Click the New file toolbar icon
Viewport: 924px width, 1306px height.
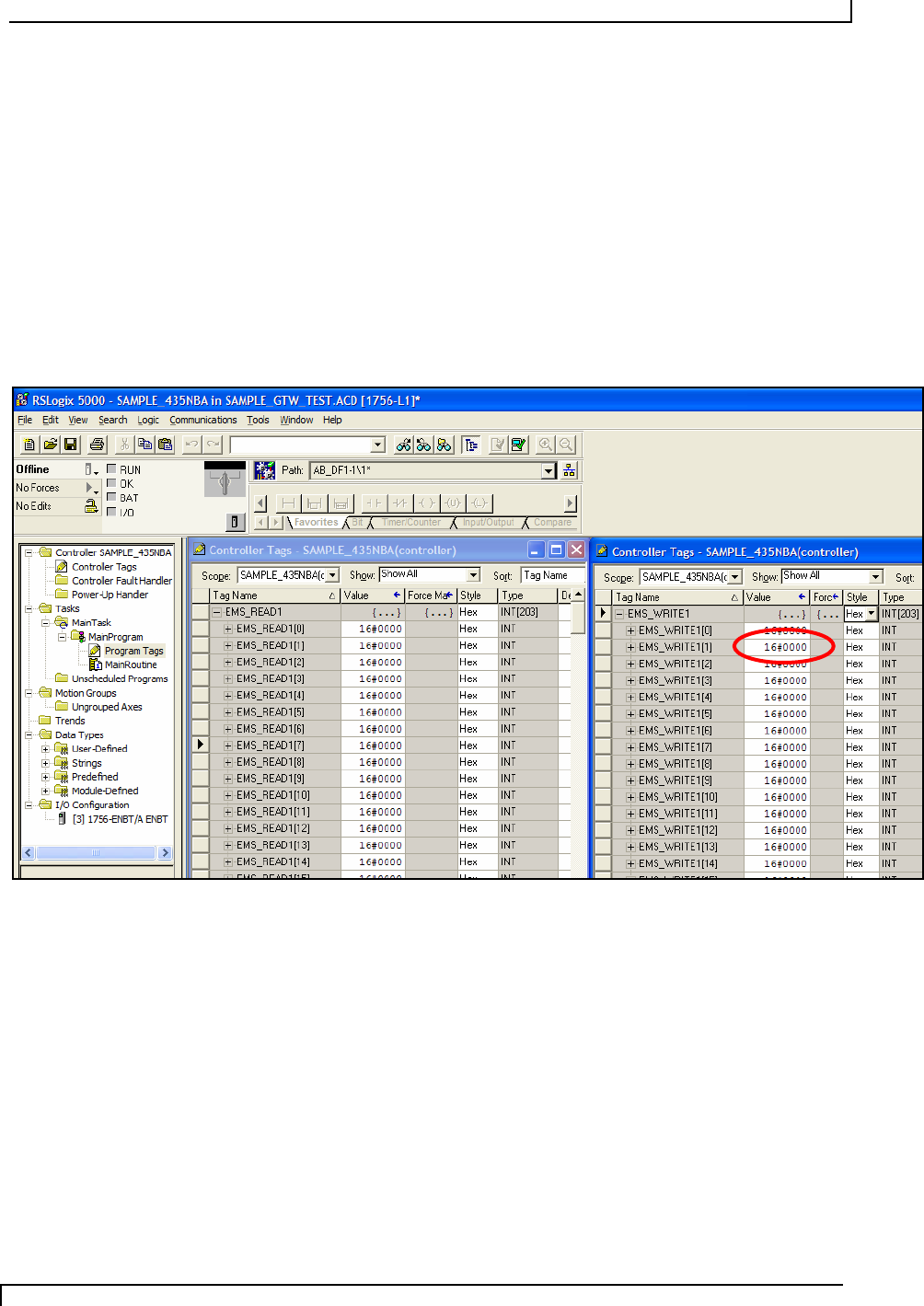click(29, 445)
